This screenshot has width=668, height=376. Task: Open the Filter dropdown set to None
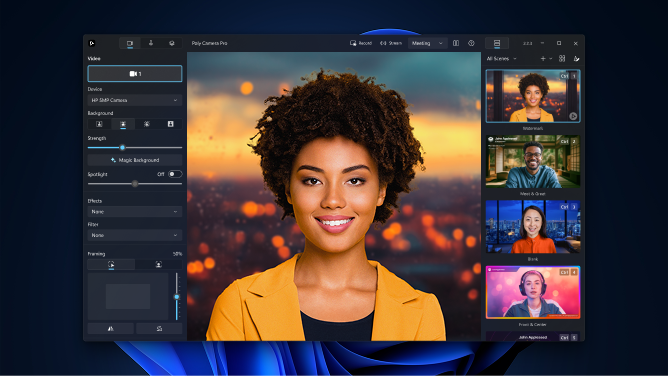click(135, 235)
